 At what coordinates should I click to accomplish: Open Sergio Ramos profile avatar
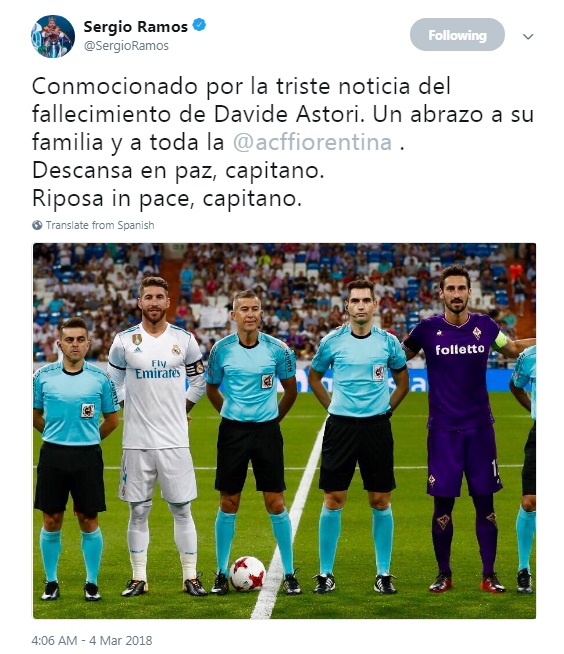53,36
